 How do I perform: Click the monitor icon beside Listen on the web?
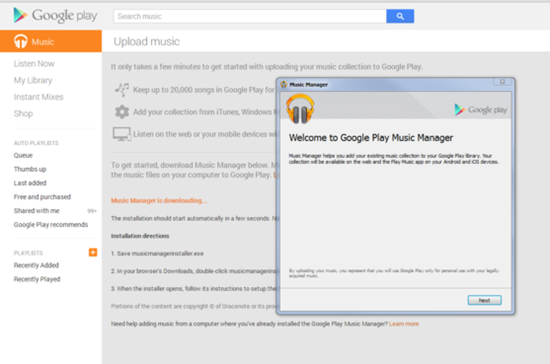[x=122, y=134]
